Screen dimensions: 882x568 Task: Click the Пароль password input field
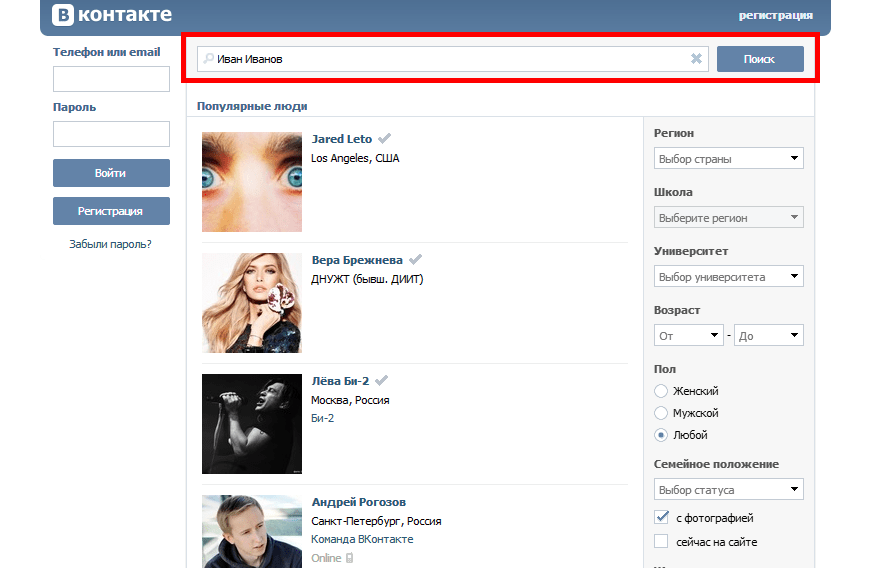[x=111, y=134]
